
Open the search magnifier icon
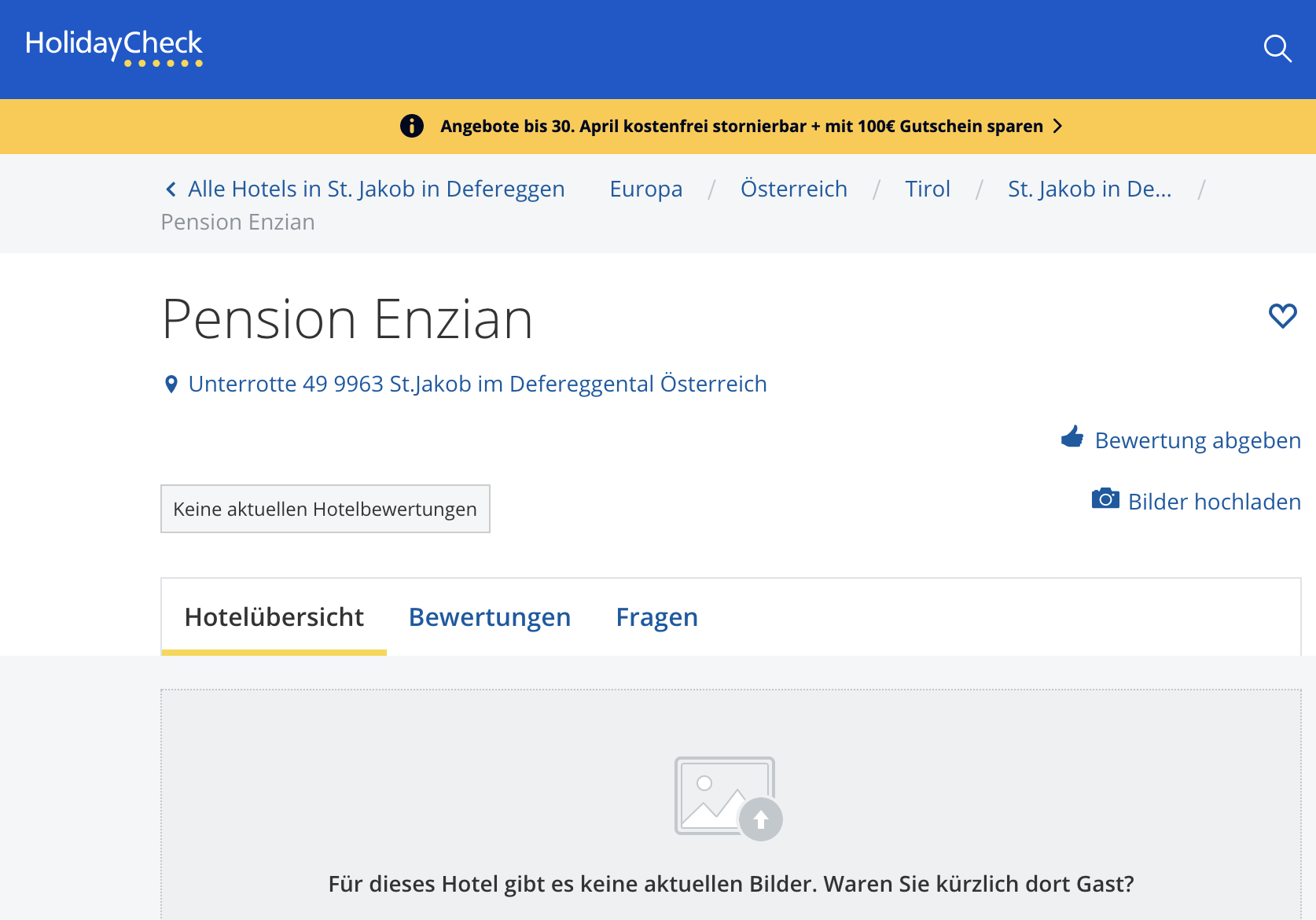(1277, 49)
